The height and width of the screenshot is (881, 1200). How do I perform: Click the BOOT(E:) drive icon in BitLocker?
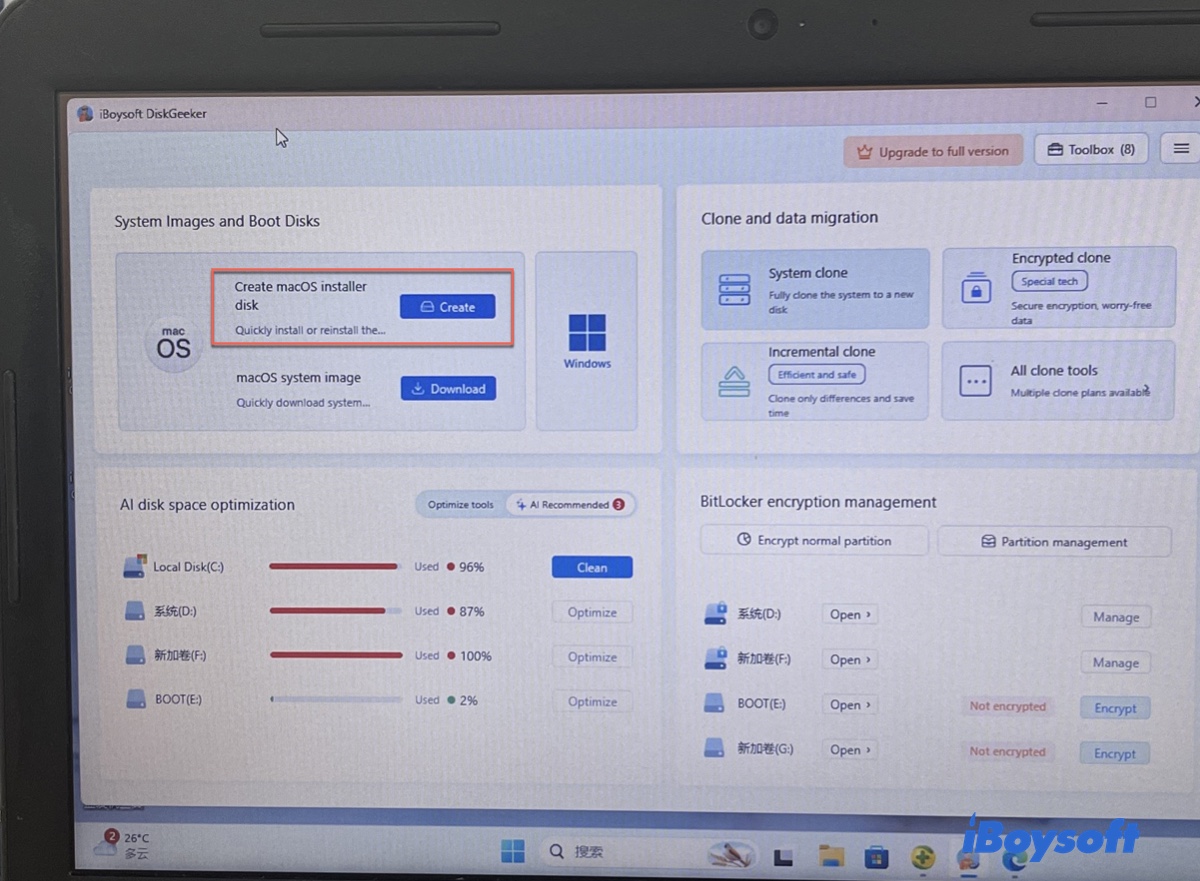[715, 703]
